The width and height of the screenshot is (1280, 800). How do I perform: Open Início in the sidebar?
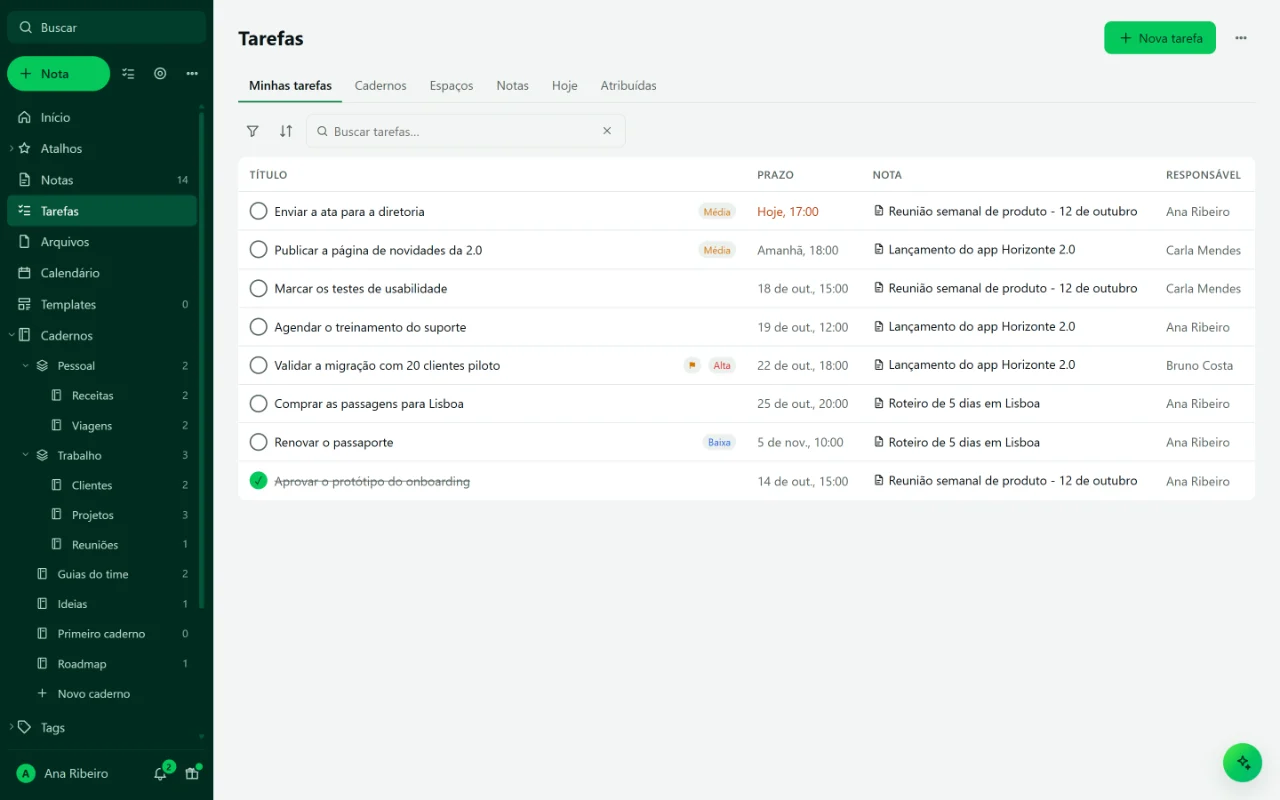pos(102,117)
